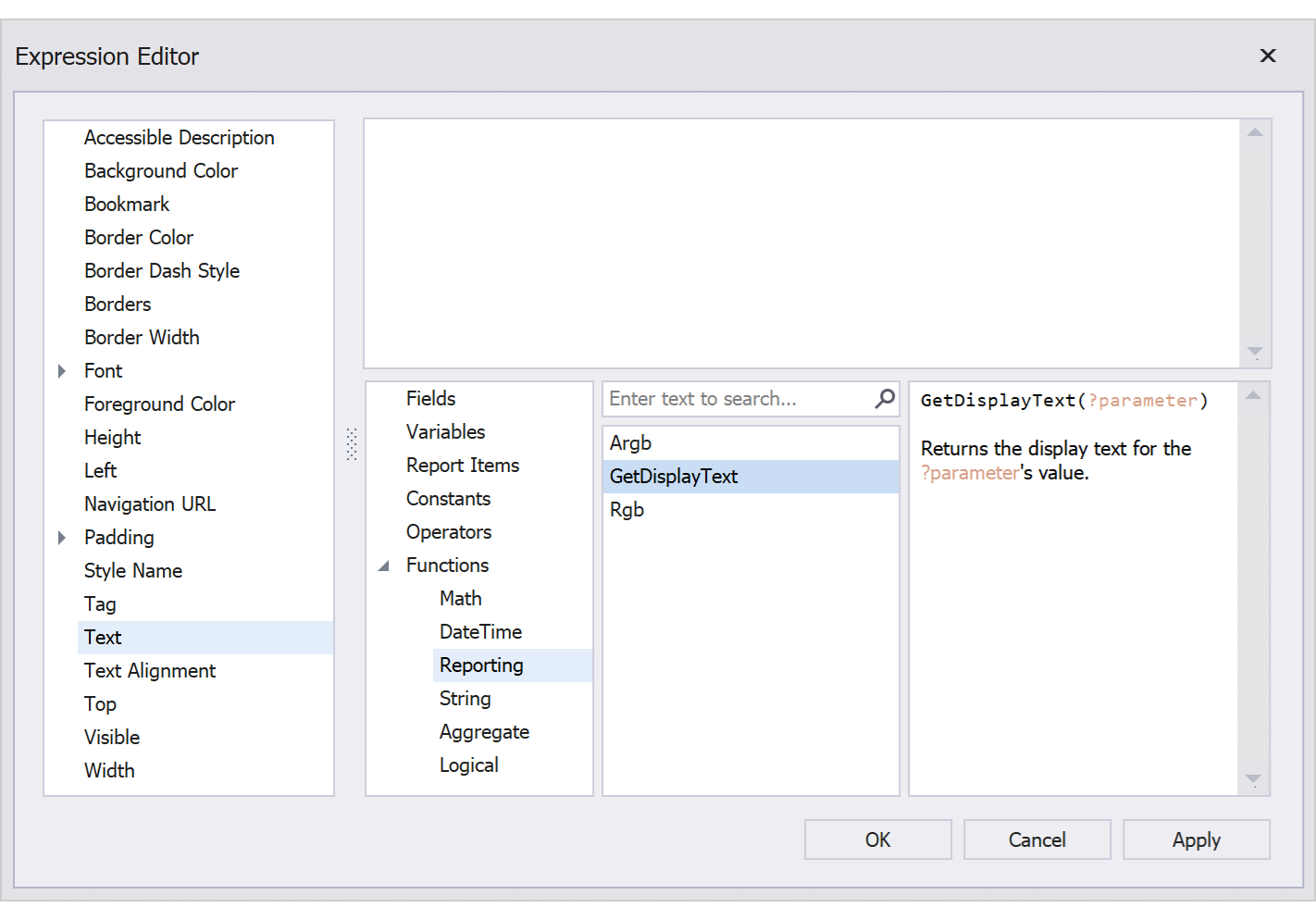This screenshot has height=920, width=1316.
Task: Expand the Font property group
Action: coord(61,370)
